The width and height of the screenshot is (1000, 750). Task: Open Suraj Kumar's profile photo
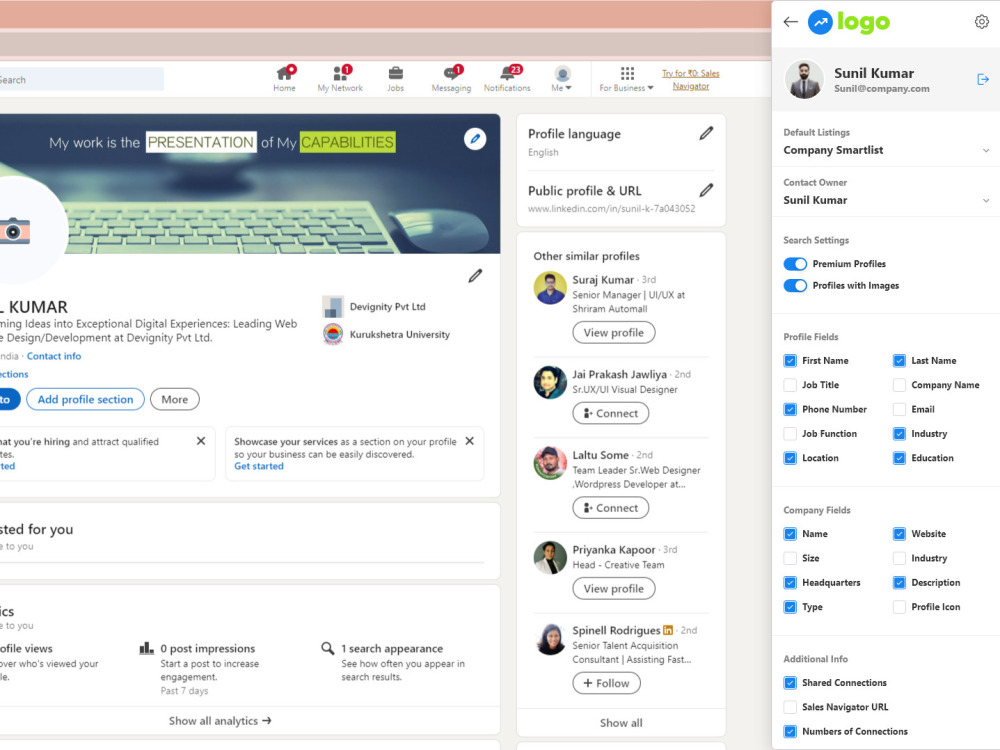point(550,288)
